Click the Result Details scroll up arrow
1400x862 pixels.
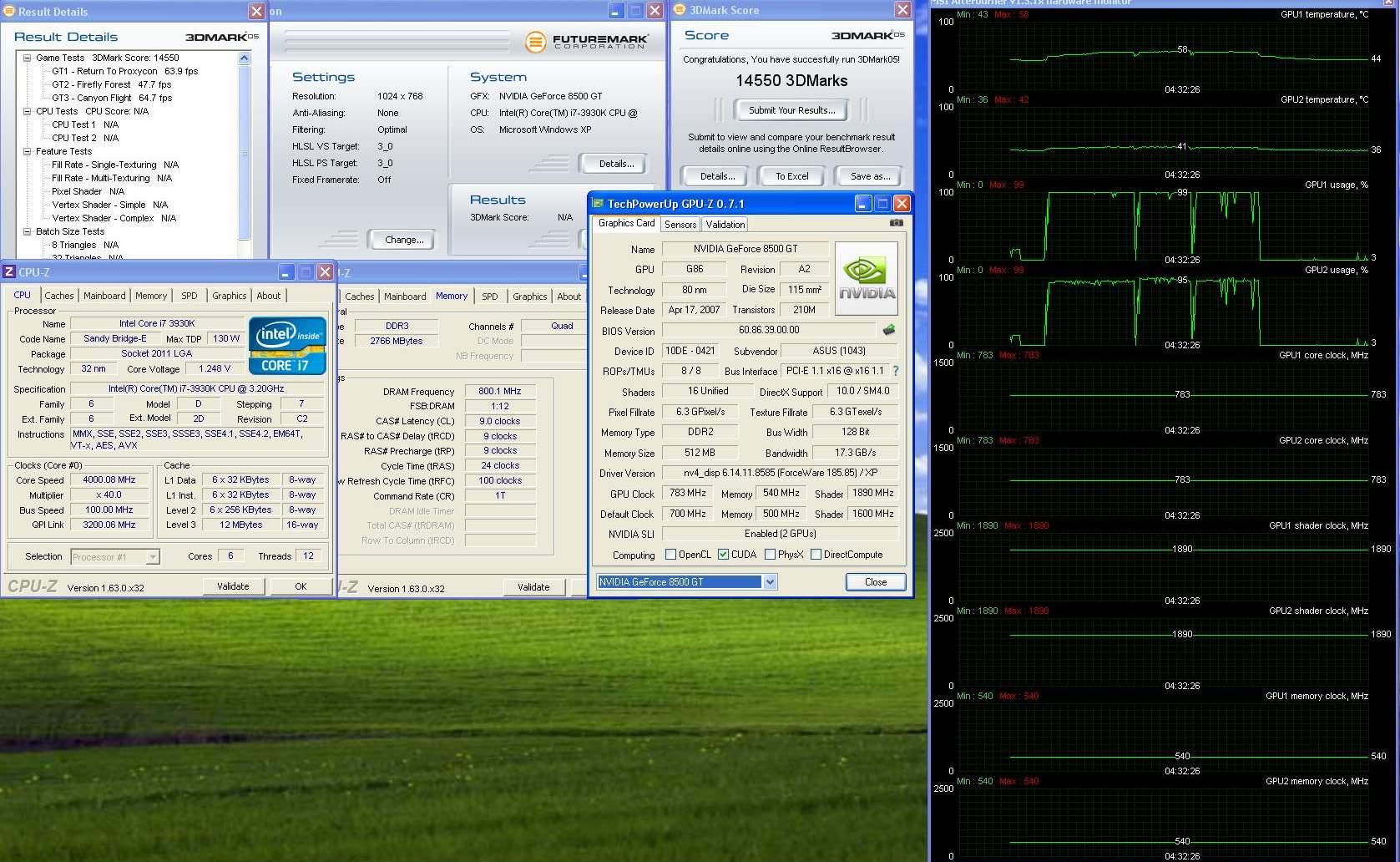click(x=244, y=58)
